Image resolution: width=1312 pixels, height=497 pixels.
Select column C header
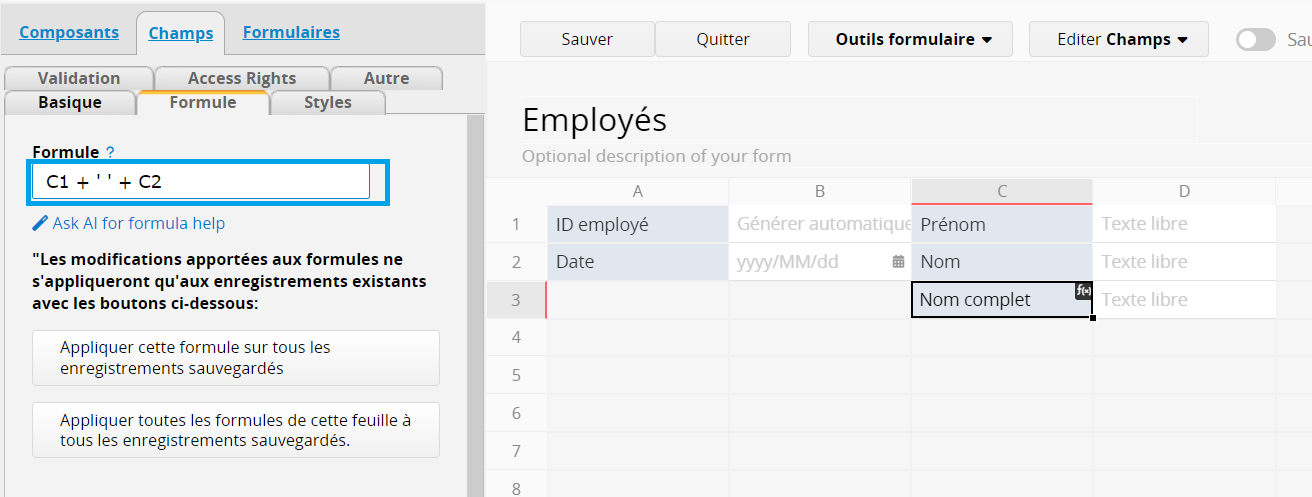click(x=1001, y=191)
